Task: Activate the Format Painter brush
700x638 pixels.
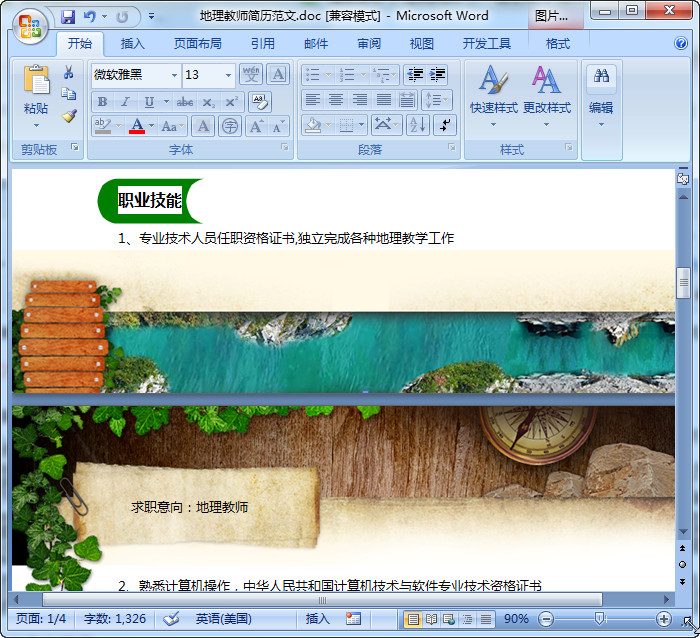Action: pyautogui.click(x=68, y=116)
